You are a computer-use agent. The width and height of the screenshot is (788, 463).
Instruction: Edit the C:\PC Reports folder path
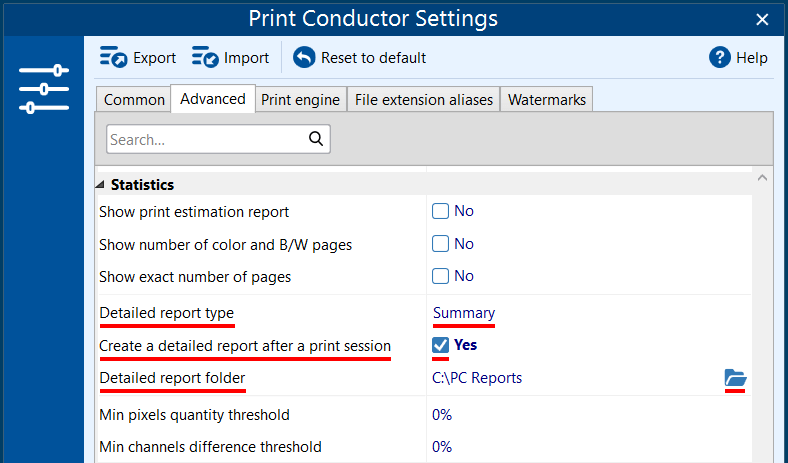pyautogui.click(x=477, y=378)
